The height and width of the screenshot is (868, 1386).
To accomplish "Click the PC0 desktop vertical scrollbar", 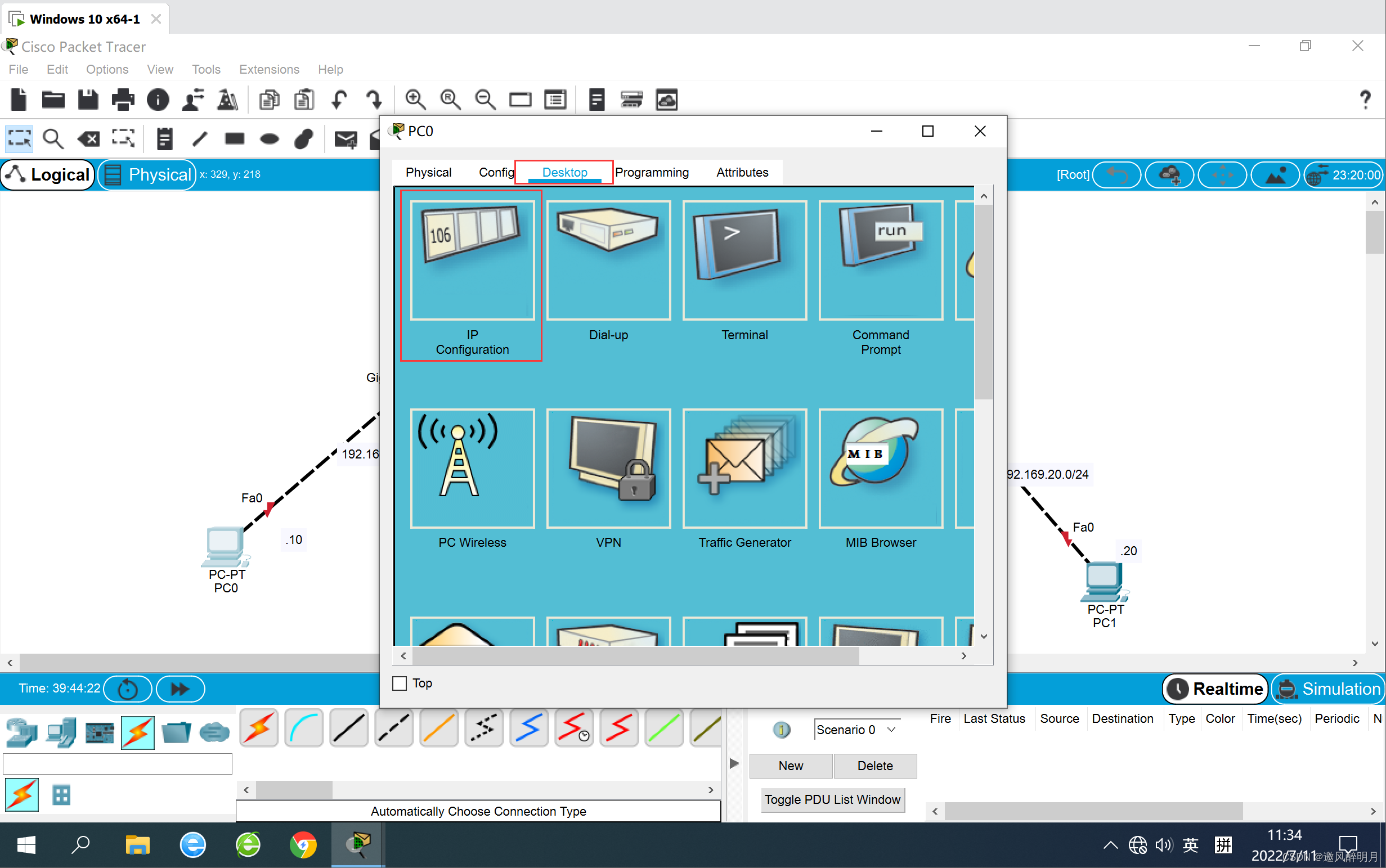I will click(x=984, y=302).
